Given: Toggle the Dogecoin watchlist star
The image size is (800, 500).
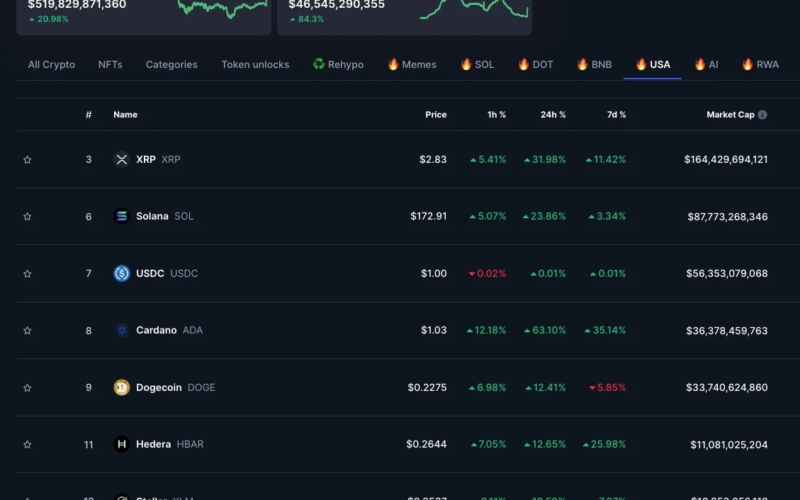Looking at the screenshot, I should 27,387.
